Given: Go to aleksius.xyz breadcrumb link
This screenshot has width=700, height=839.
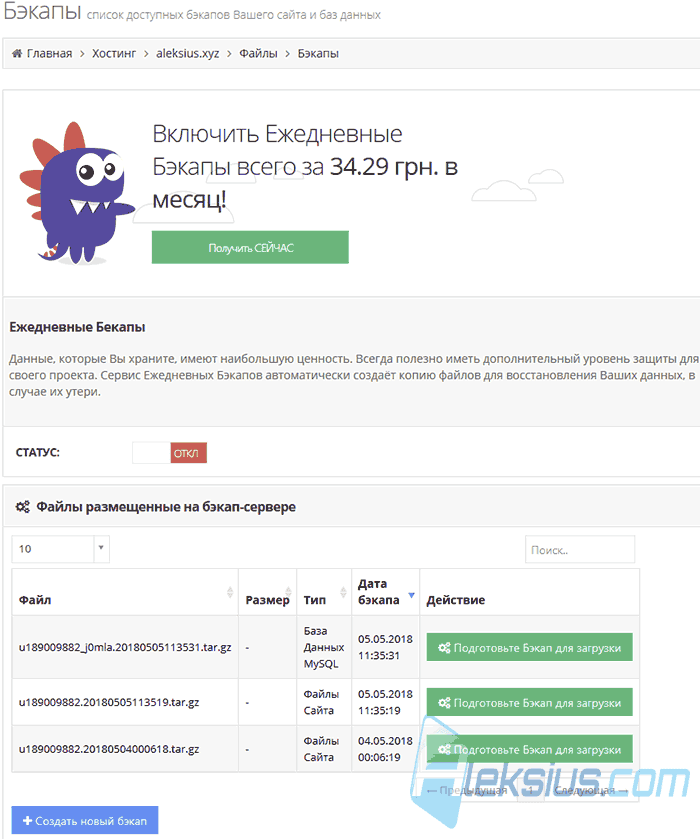Looking at the screenshot, I should pos(188,54).
